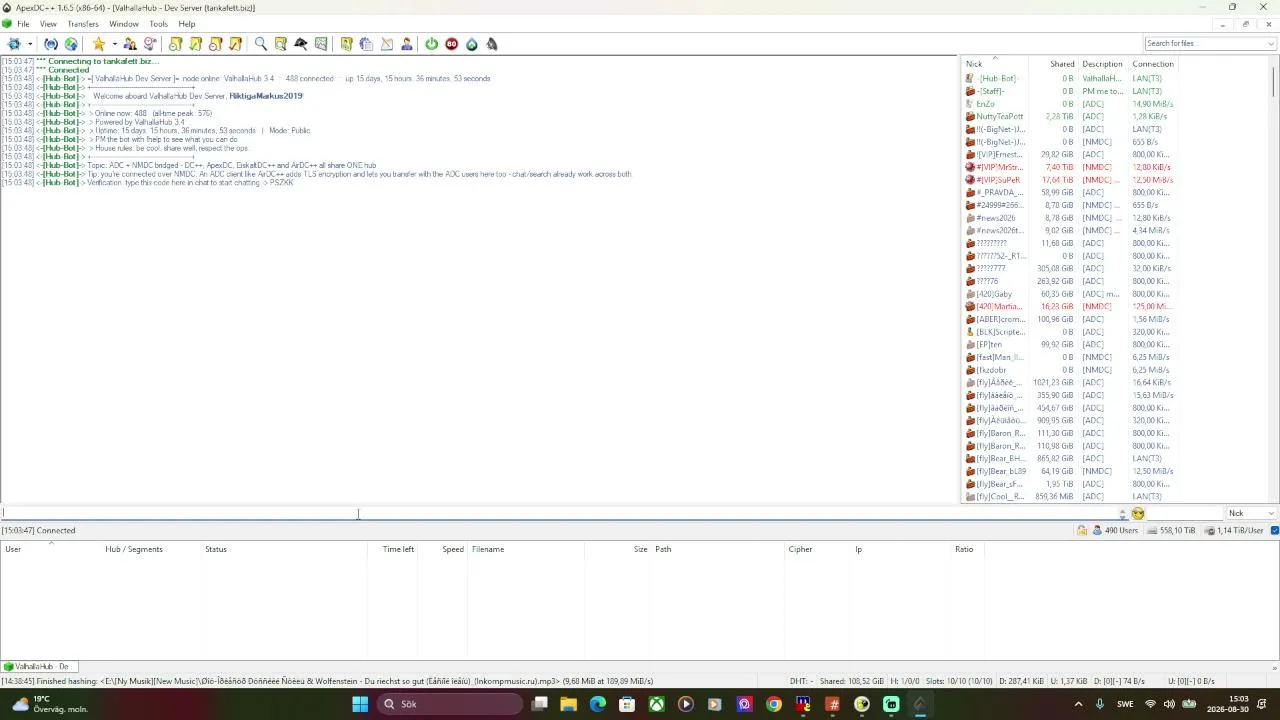1280x720 pixels.
Task: Click the Reconnect toolbar icon
Action: coord(51,44)
